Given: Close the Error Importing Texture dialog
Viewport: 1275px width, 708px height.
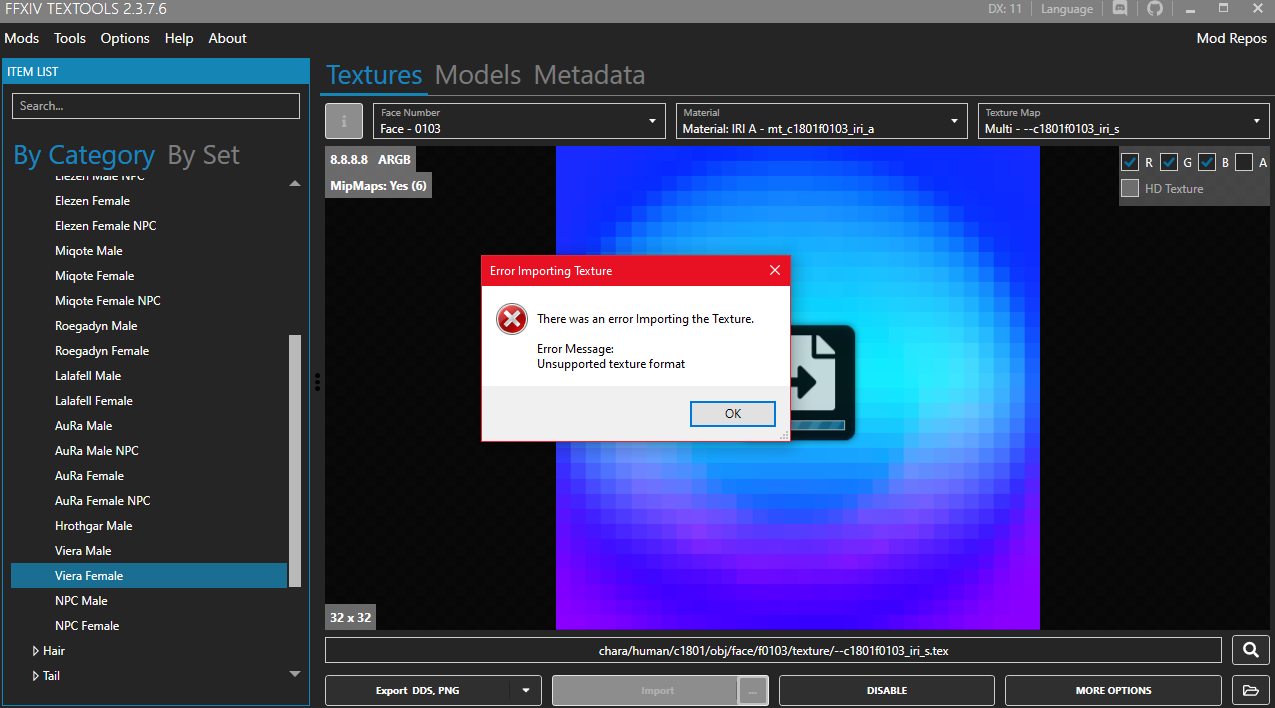Looking at the screenshot, I should coord(775,270).
